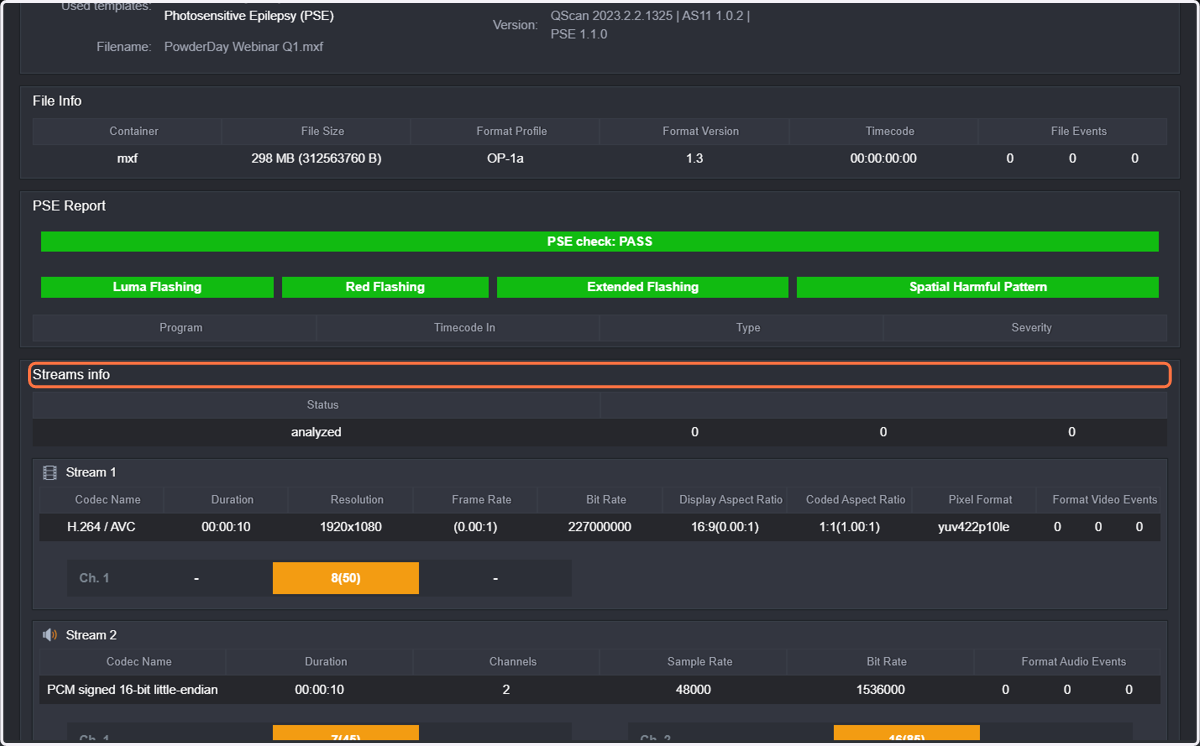Click the Type column header in PSE Report
The height and width of the screenshot is (746, 1200).
pyautogui.click(x=748, y=328)
